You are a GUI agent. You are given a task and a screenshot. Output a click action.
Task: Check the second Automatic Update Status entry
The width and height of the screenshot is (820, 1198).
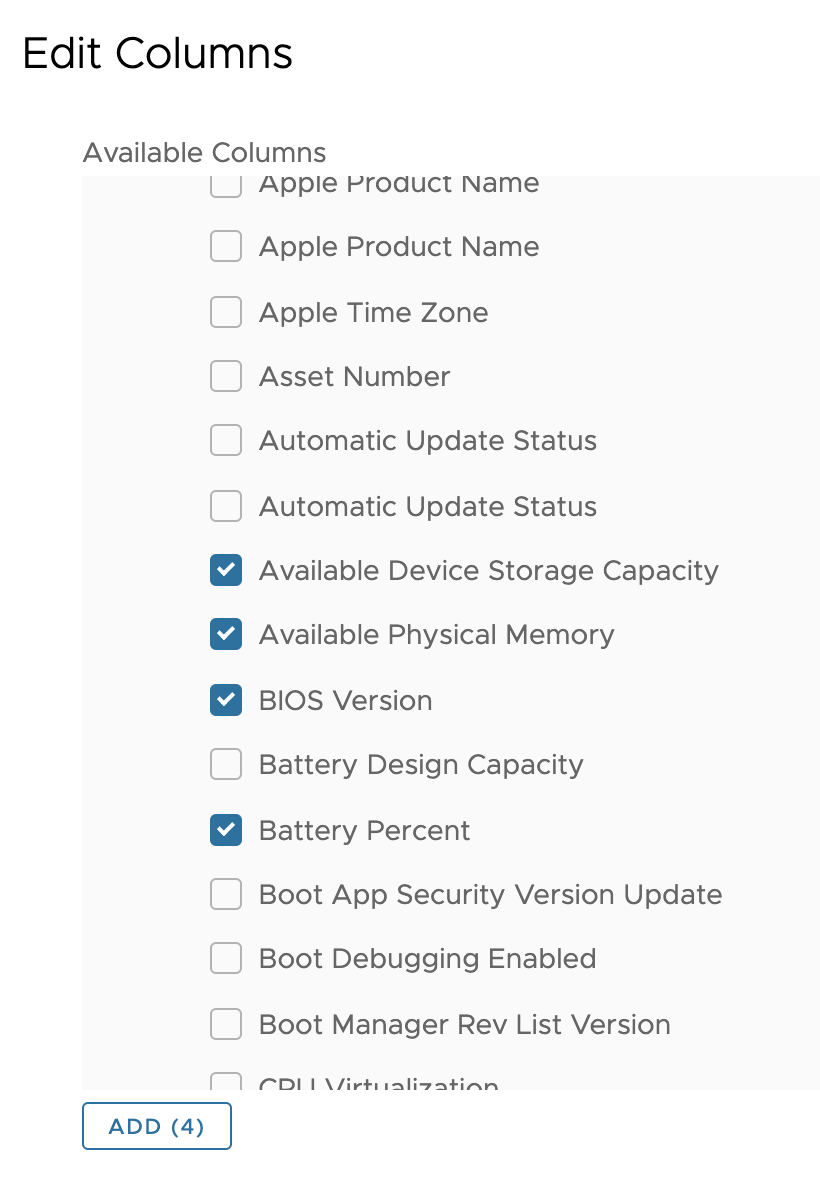coord(226,506)
